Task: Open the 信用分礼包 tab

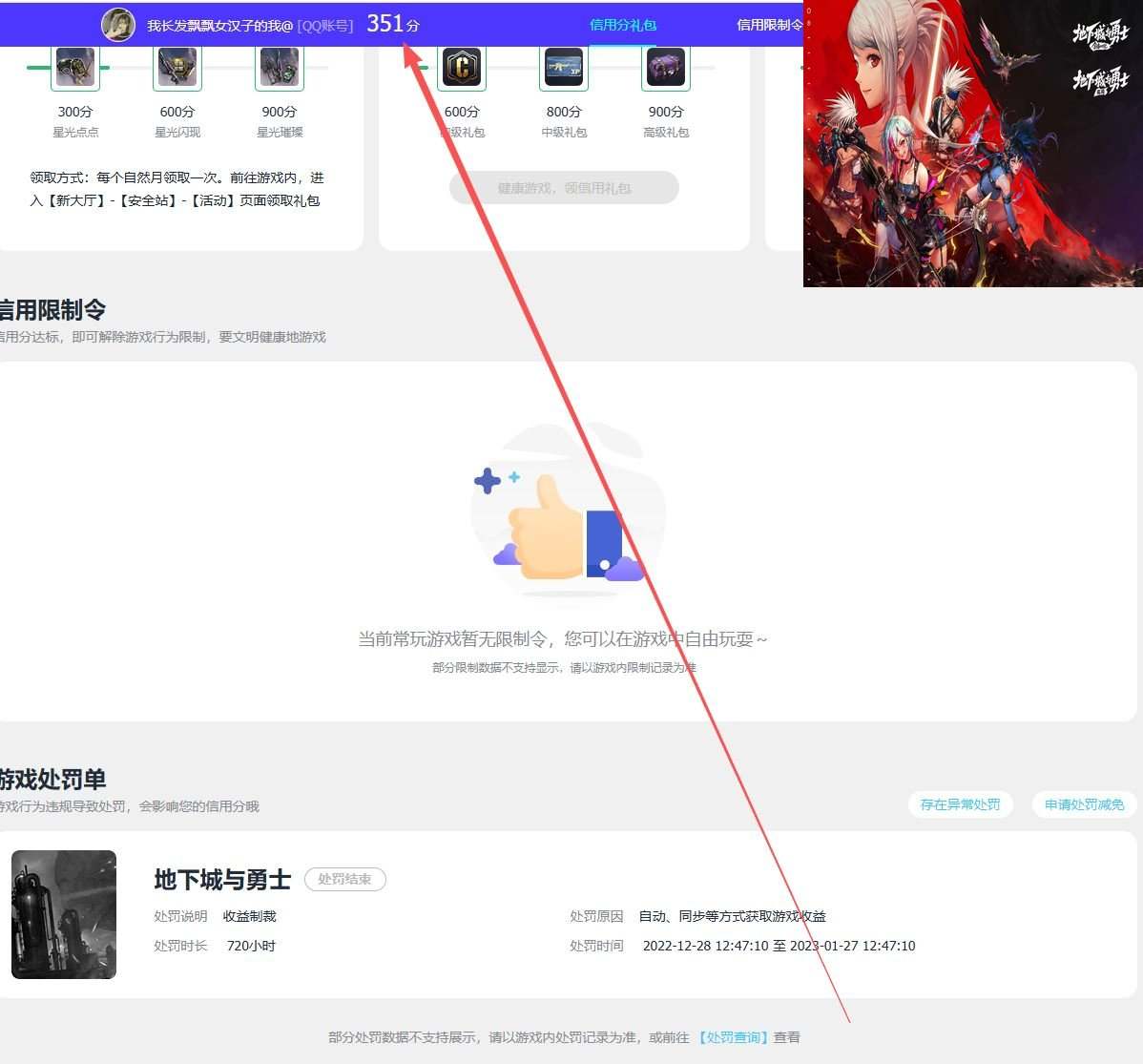Action: [622, 26]
